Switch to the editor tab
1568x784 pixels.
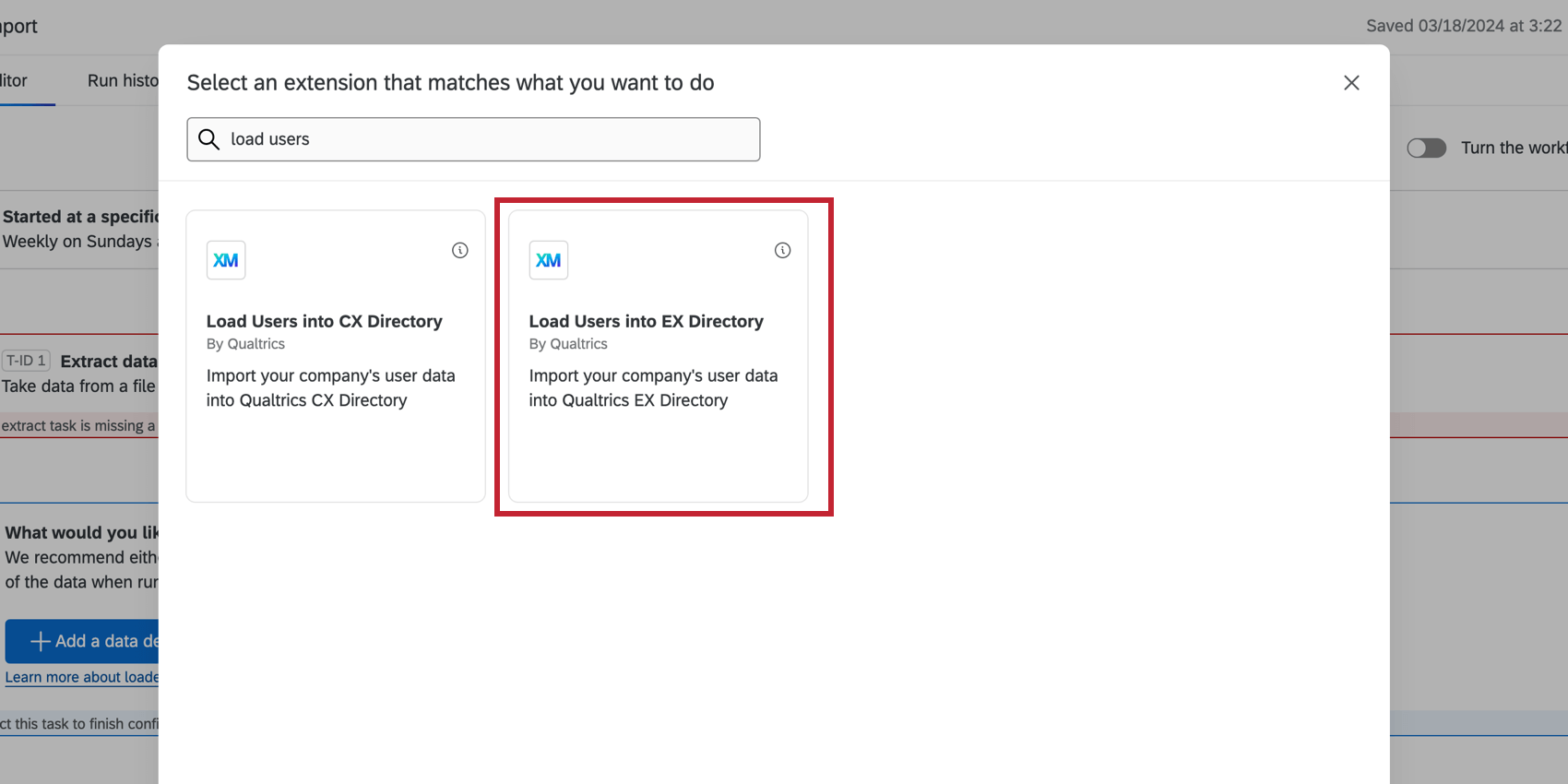14,80
